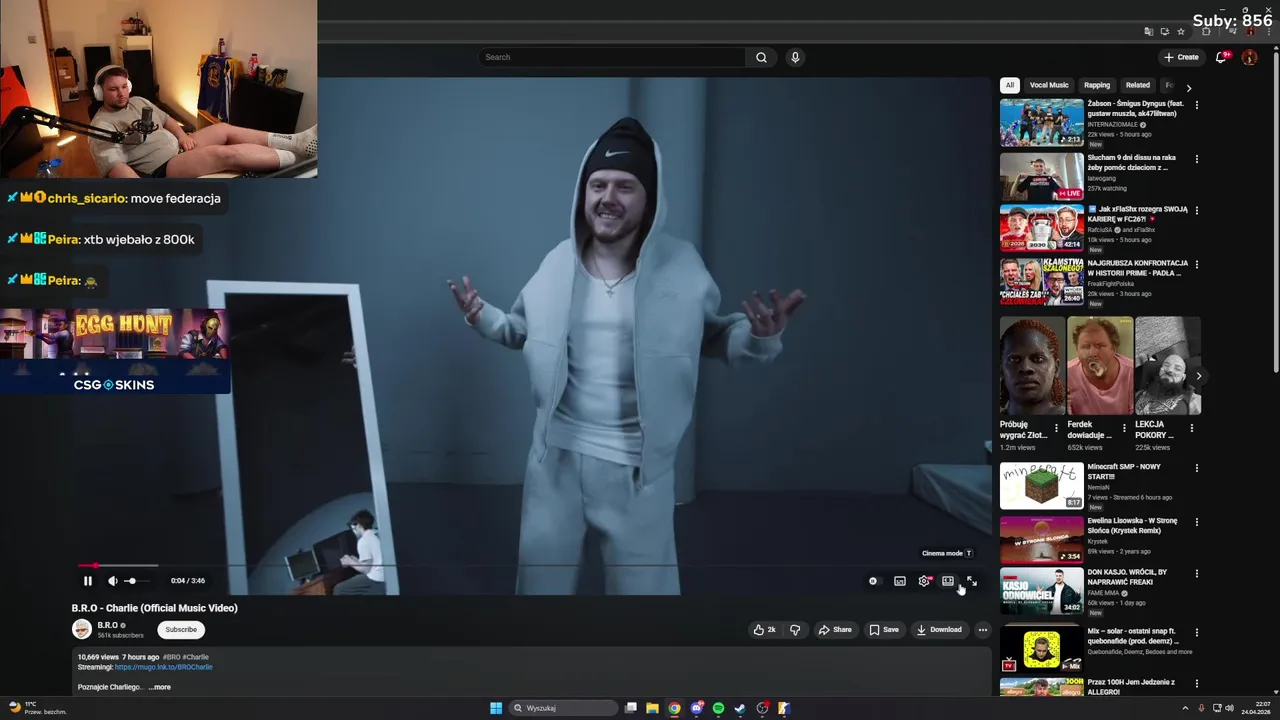Image resolution: width=1280 pixels, height=720 pixels.
Task: Click the install app icon in address bar
Action: [1165, 32]
